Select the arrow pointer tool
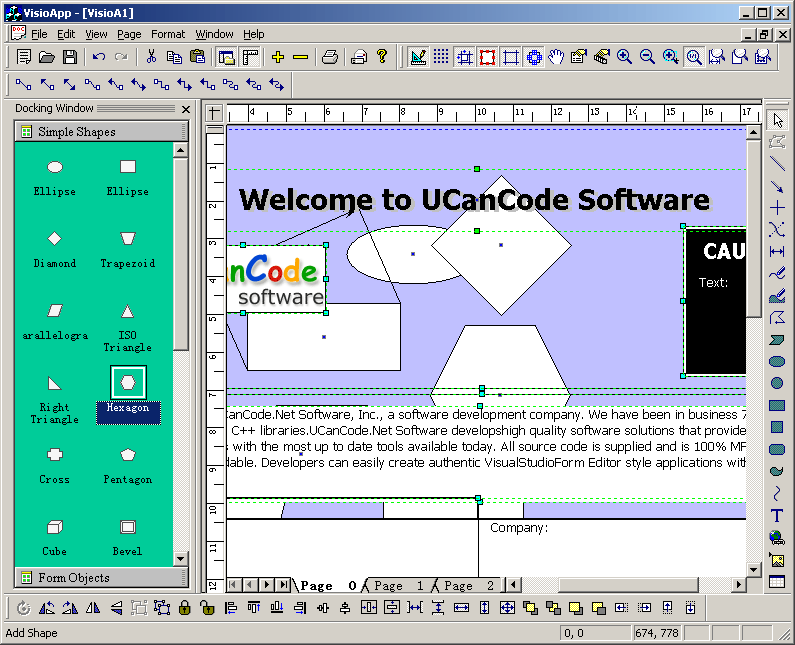The width and height of the screenshot is (795, 645). click(x=778, y=121)
